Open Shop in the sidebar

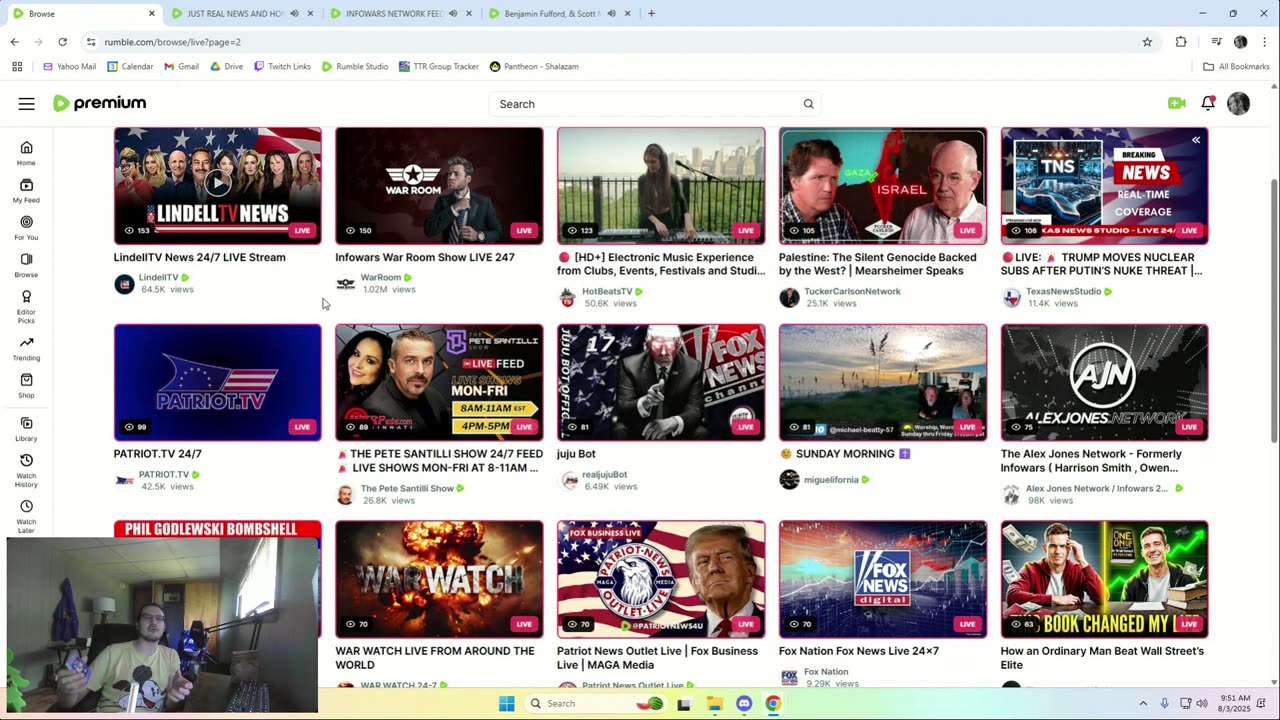click(26, 385)
